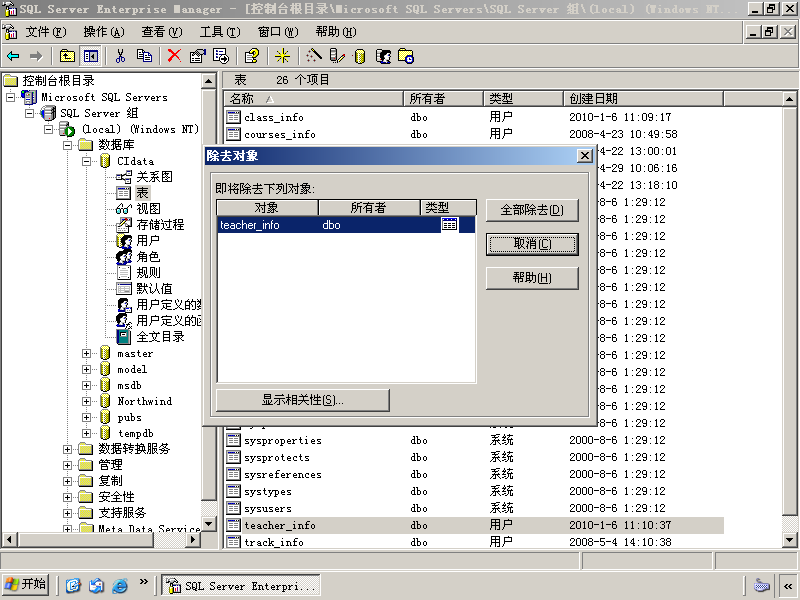Select teacher_info in the drop objects list
Screen dimensions: 800x600
[x=346, y=225]
